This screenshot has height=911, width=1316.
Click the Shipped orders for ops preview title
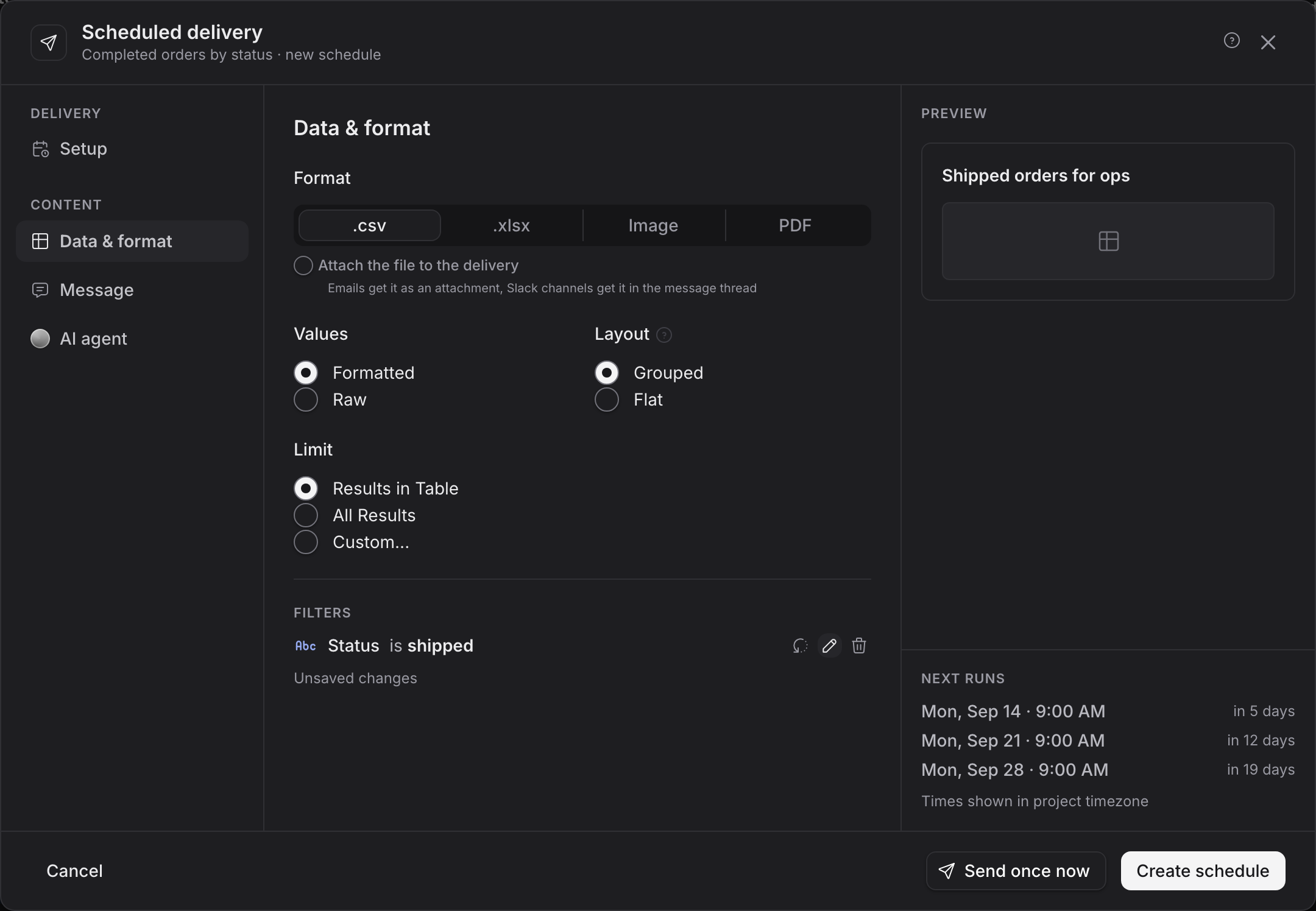(1036, 175)
